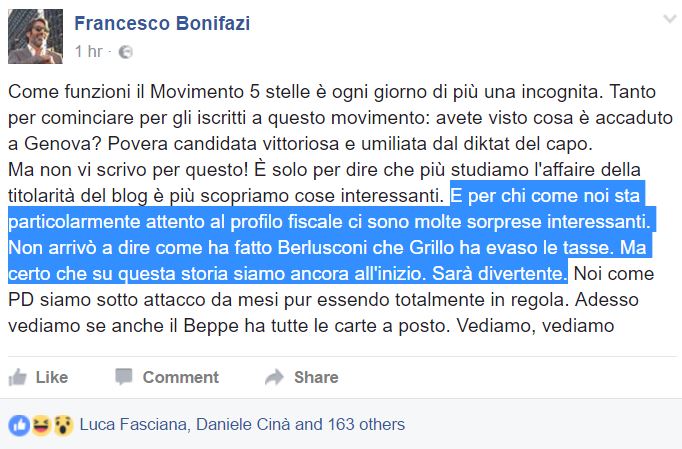Click the Share arrow icon
Screen dimensions: 682x449
[274, 377]
